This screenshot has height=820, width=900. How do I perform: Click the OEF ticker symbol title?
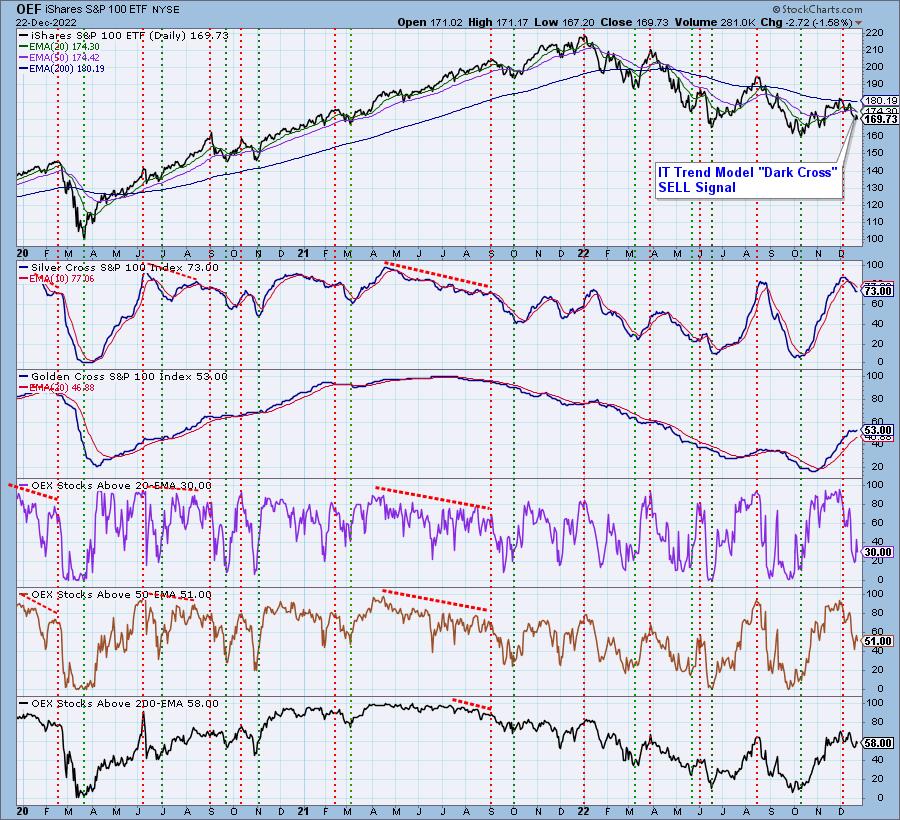[28, 9]
